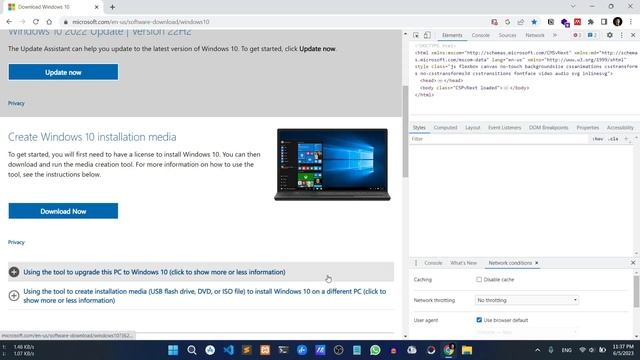Click the red error count badge
The image size is (640, 360).
(577, 35)
